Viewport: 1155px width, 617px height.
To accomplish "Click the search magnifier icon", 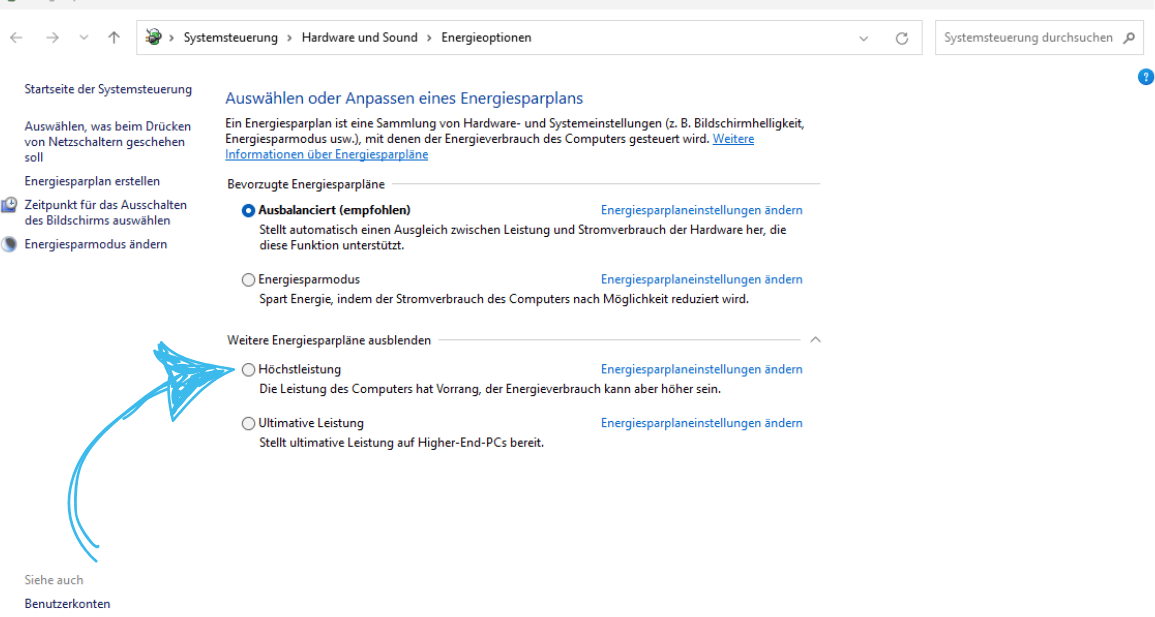I will [x=1129, y=38].
